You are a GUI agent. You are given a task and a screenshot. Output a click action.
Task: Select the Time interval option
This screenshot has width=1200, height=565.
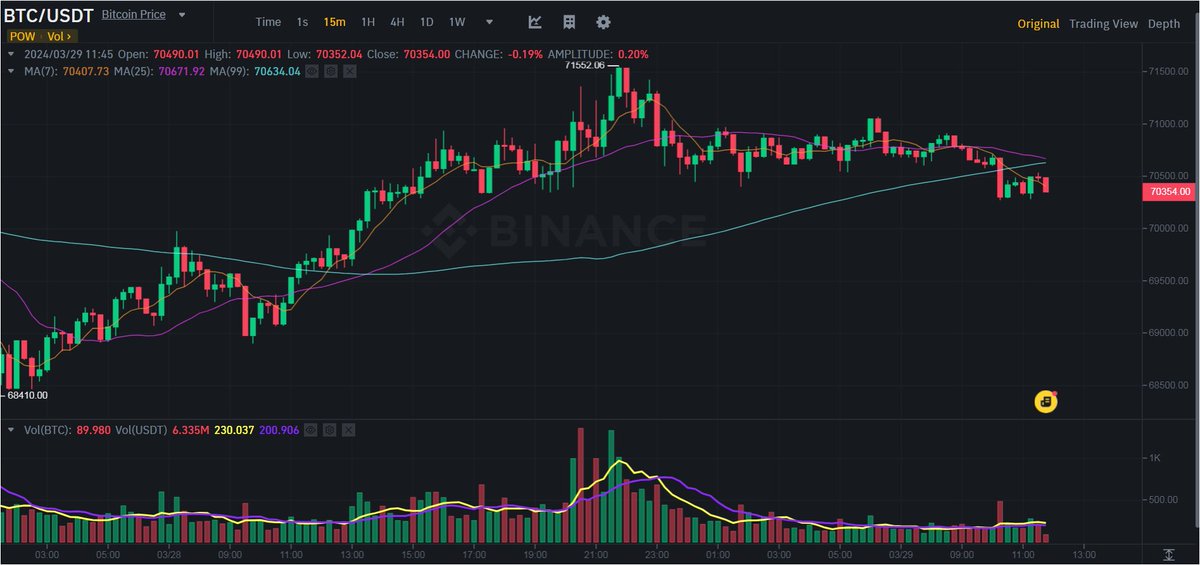pyautogui.click(x=268, y=22)
